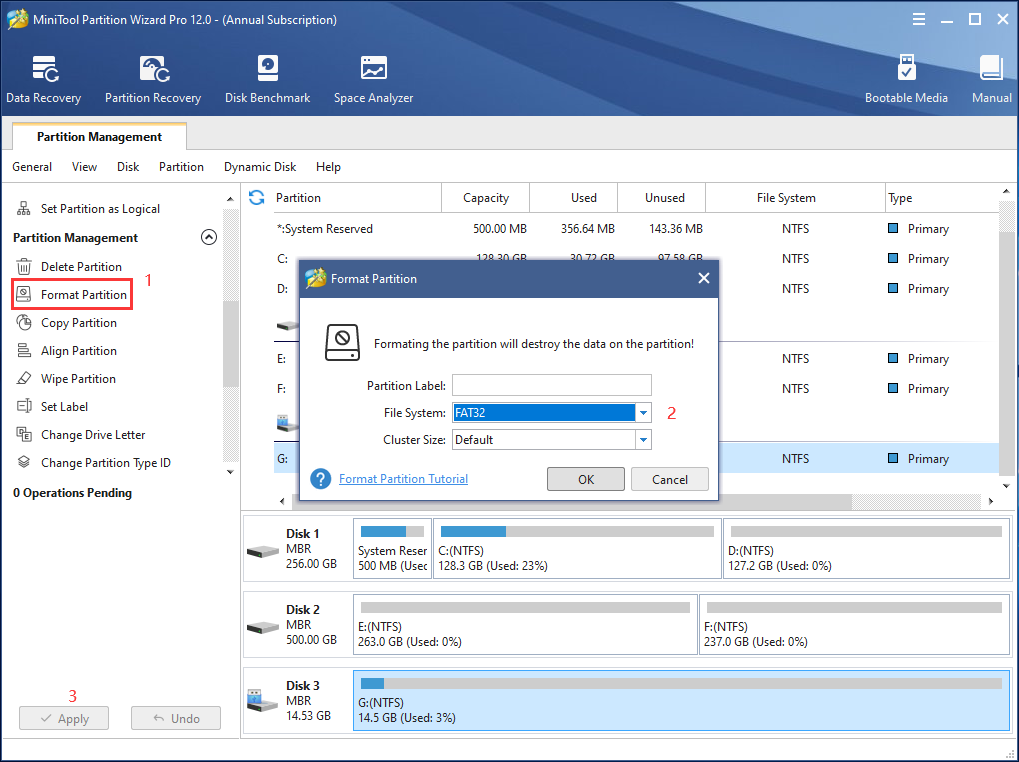Open the View menu

(84, 167)
